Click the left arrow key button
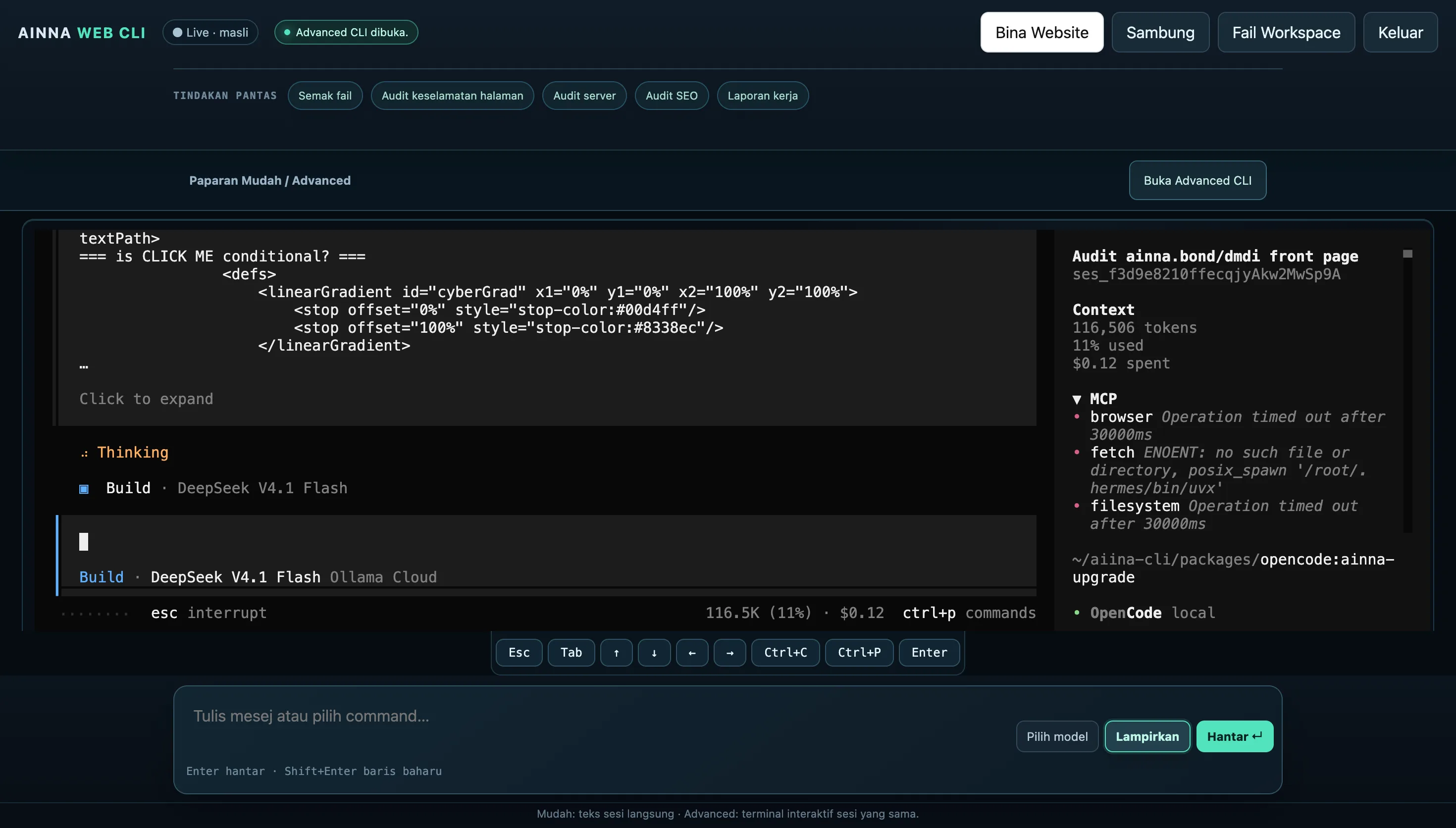Viewport: 1456px width, 828px height. tap(692, 652)
